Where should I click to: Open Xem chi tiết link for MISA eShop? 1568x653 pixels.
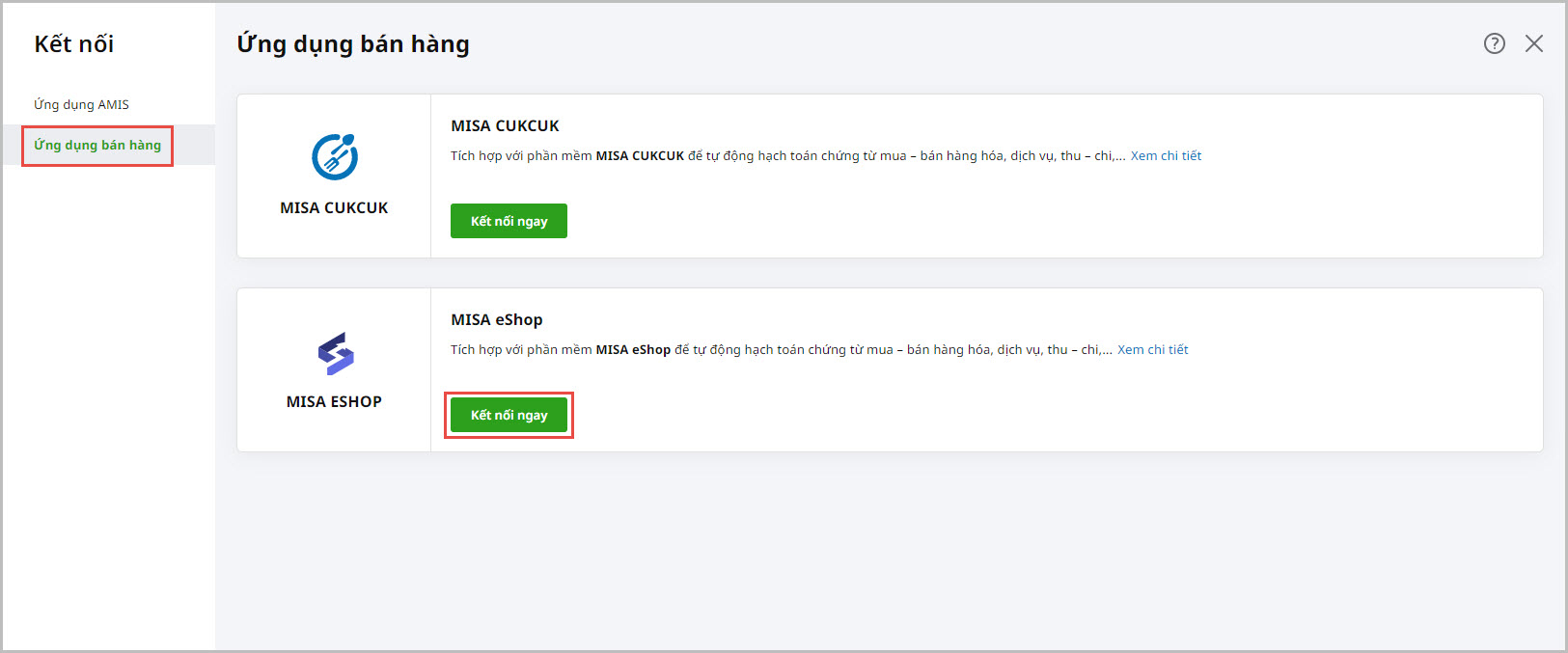click(1152, 349)
